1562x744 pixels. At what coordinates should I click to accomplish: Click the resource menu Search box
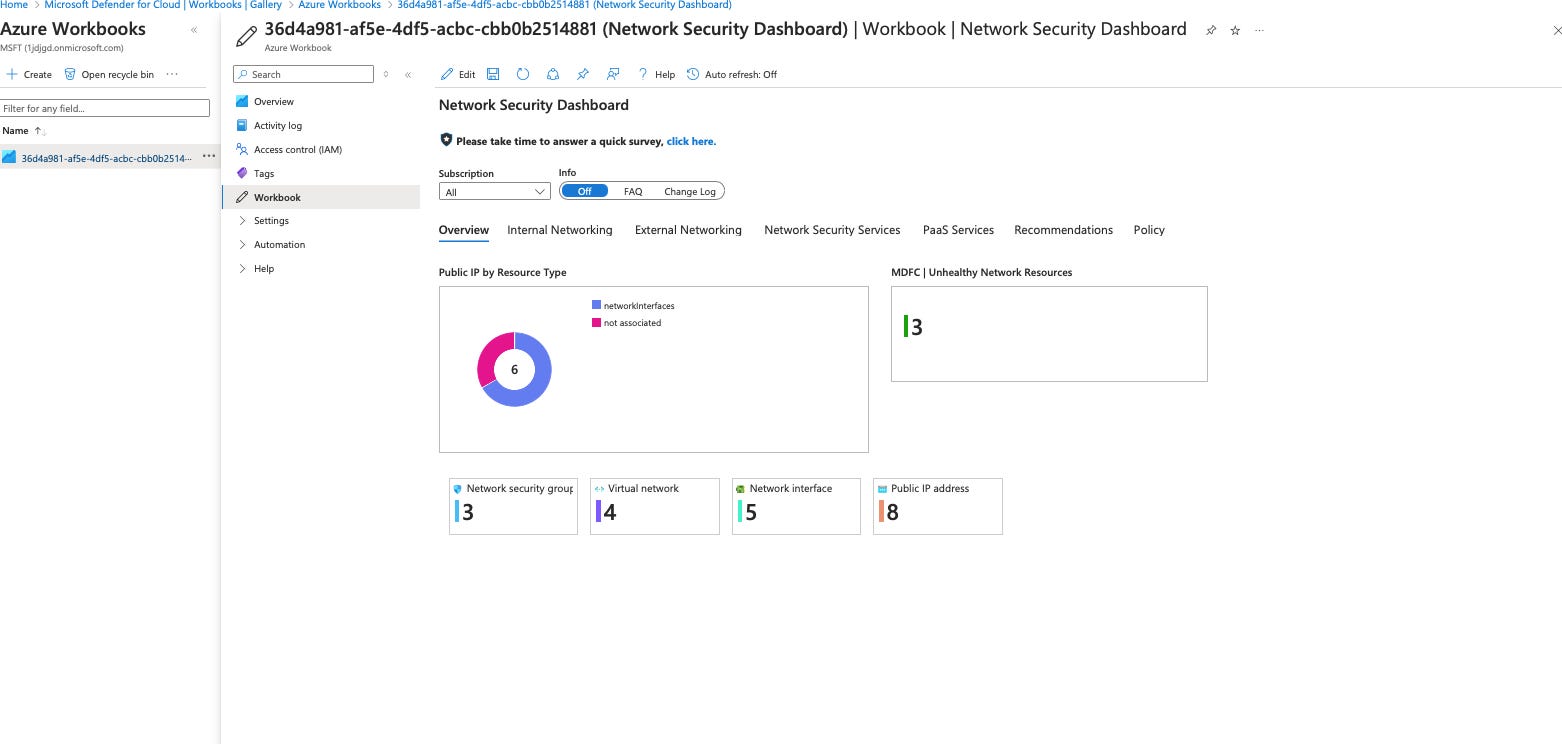pyautogui.click(x=303, y=74)
